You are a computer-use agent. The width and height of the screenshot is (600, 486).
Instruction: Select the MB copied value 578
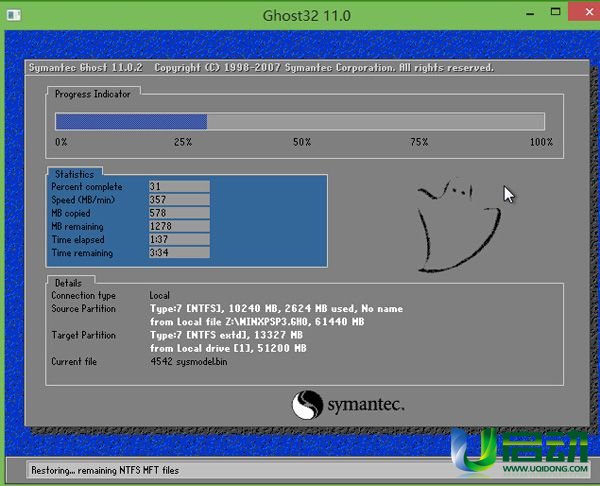pos(179,213)
